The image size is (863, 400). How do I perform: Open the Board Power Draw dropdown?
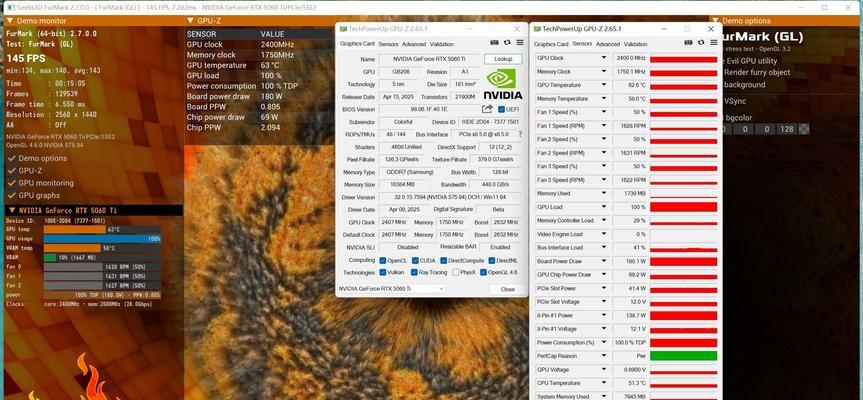(x=604, y=261)
